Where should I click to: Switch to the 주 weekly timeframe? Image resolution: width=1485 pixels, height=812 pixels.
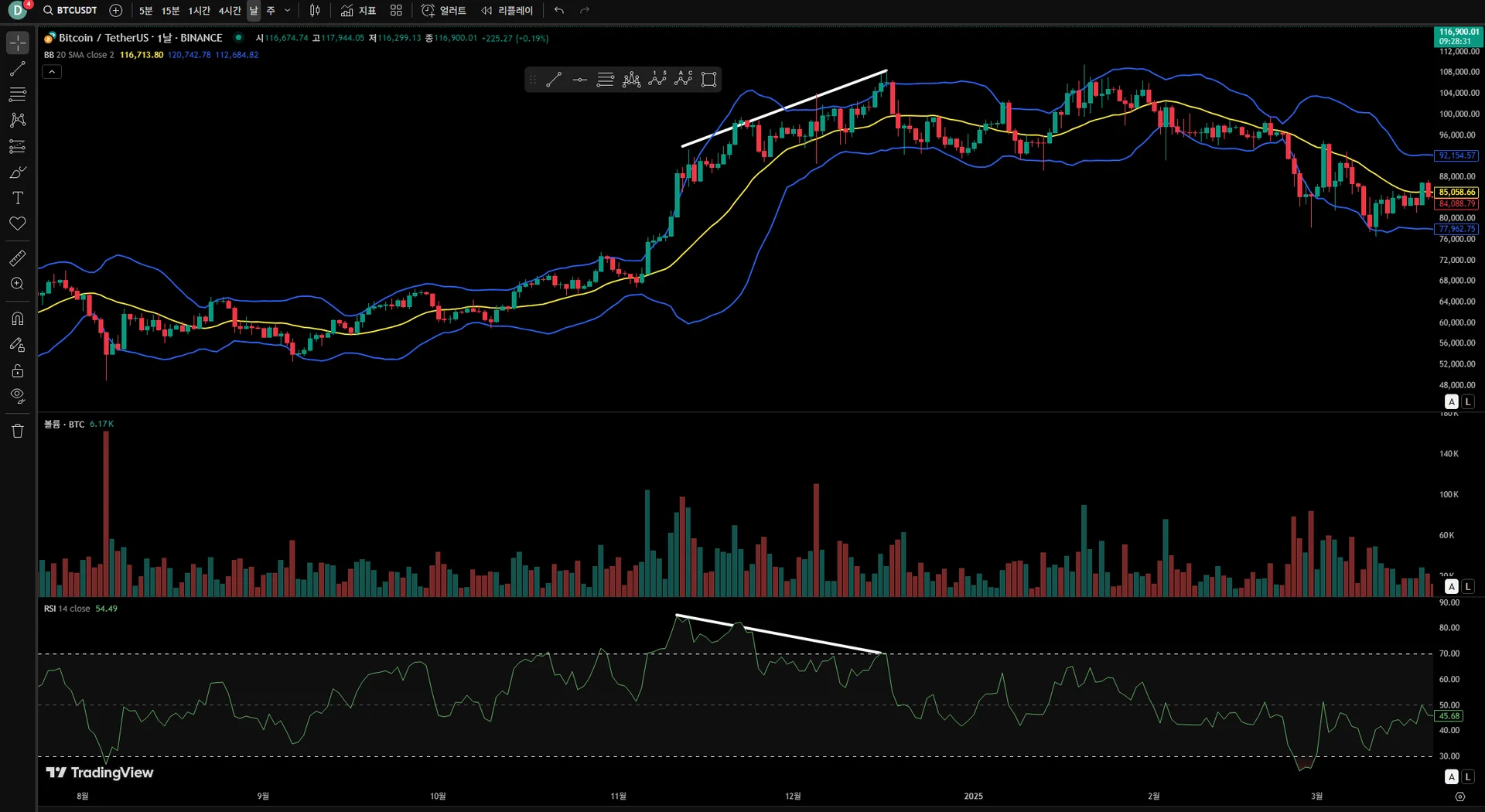click(x=271, y=10)
